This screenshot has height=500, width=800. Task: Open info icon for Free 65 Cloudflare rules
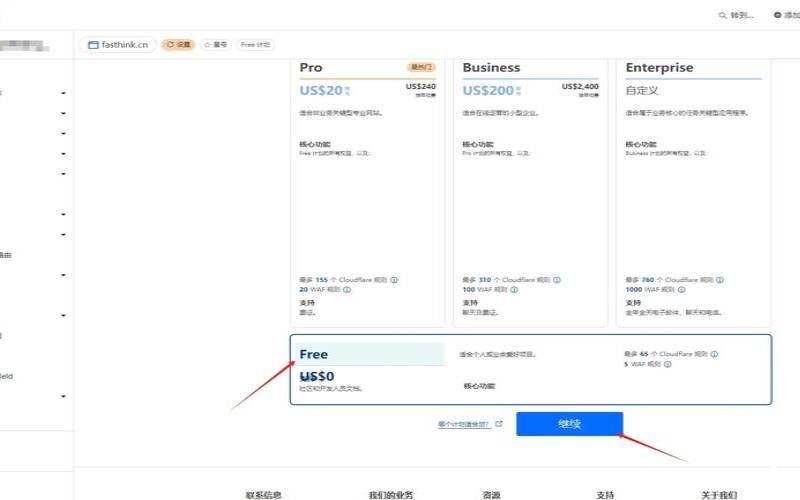coord(714,354)
